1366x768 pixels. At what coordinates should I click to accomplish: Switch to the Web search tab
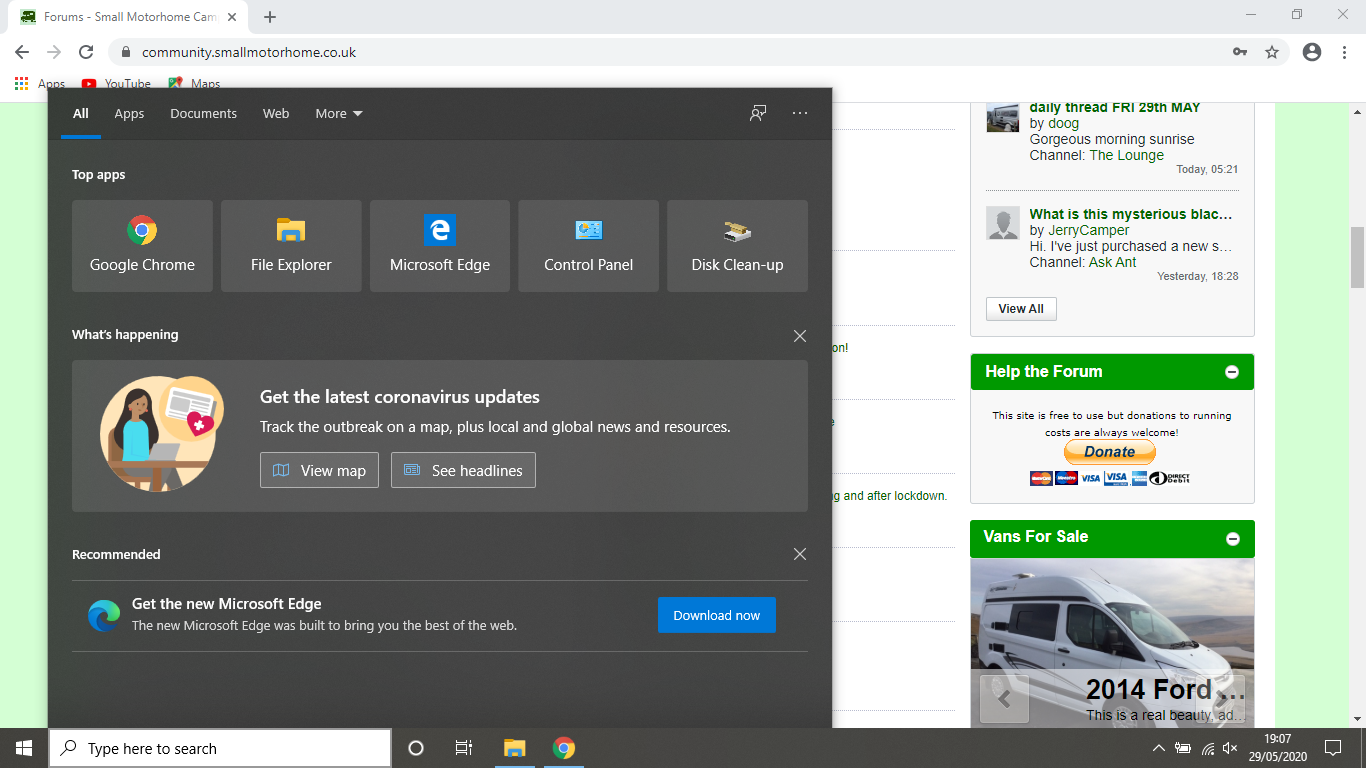click(x=276, y=113)
